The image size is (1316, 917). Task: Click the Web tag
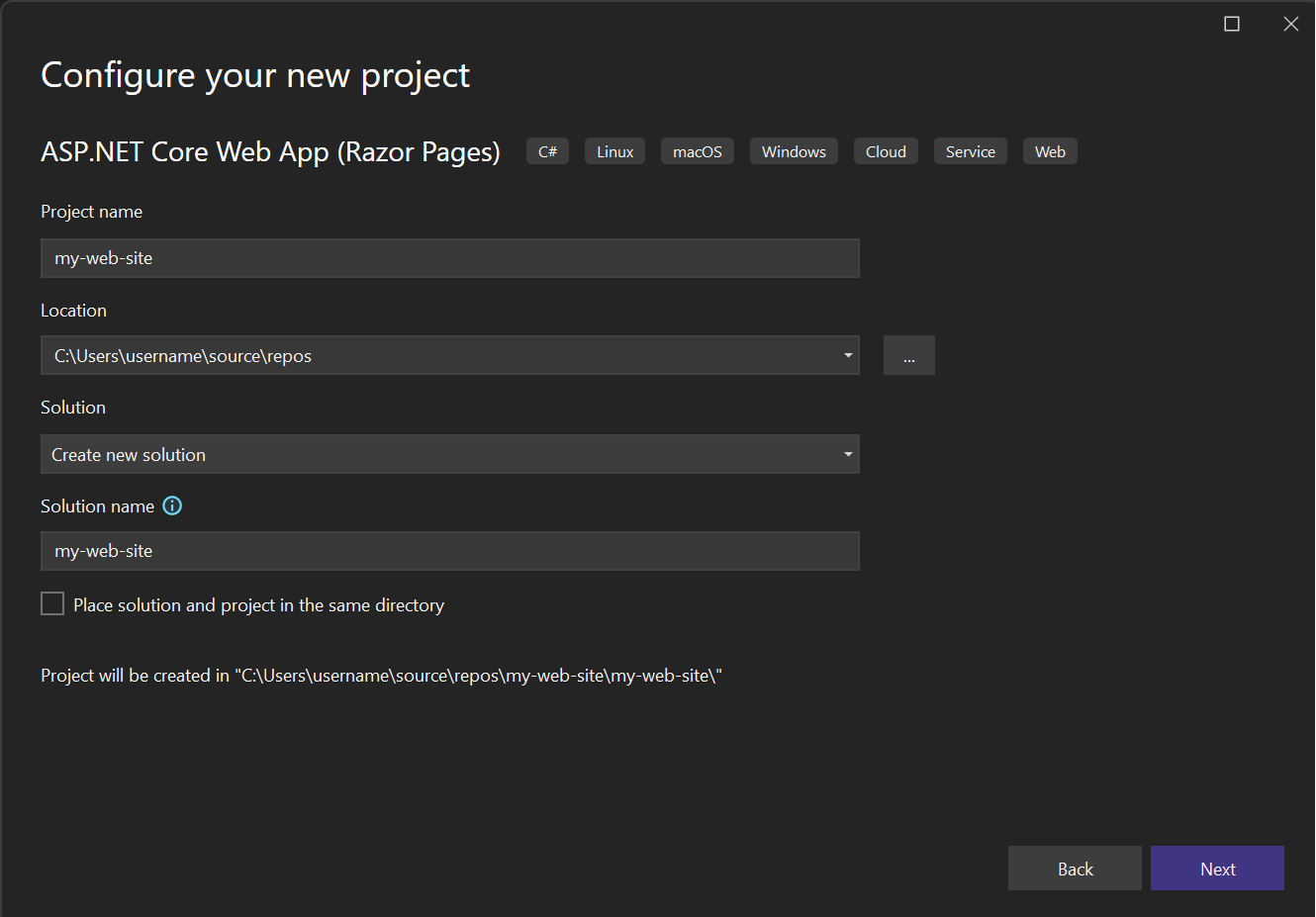pyautogui.click(x=1050, y=151)
